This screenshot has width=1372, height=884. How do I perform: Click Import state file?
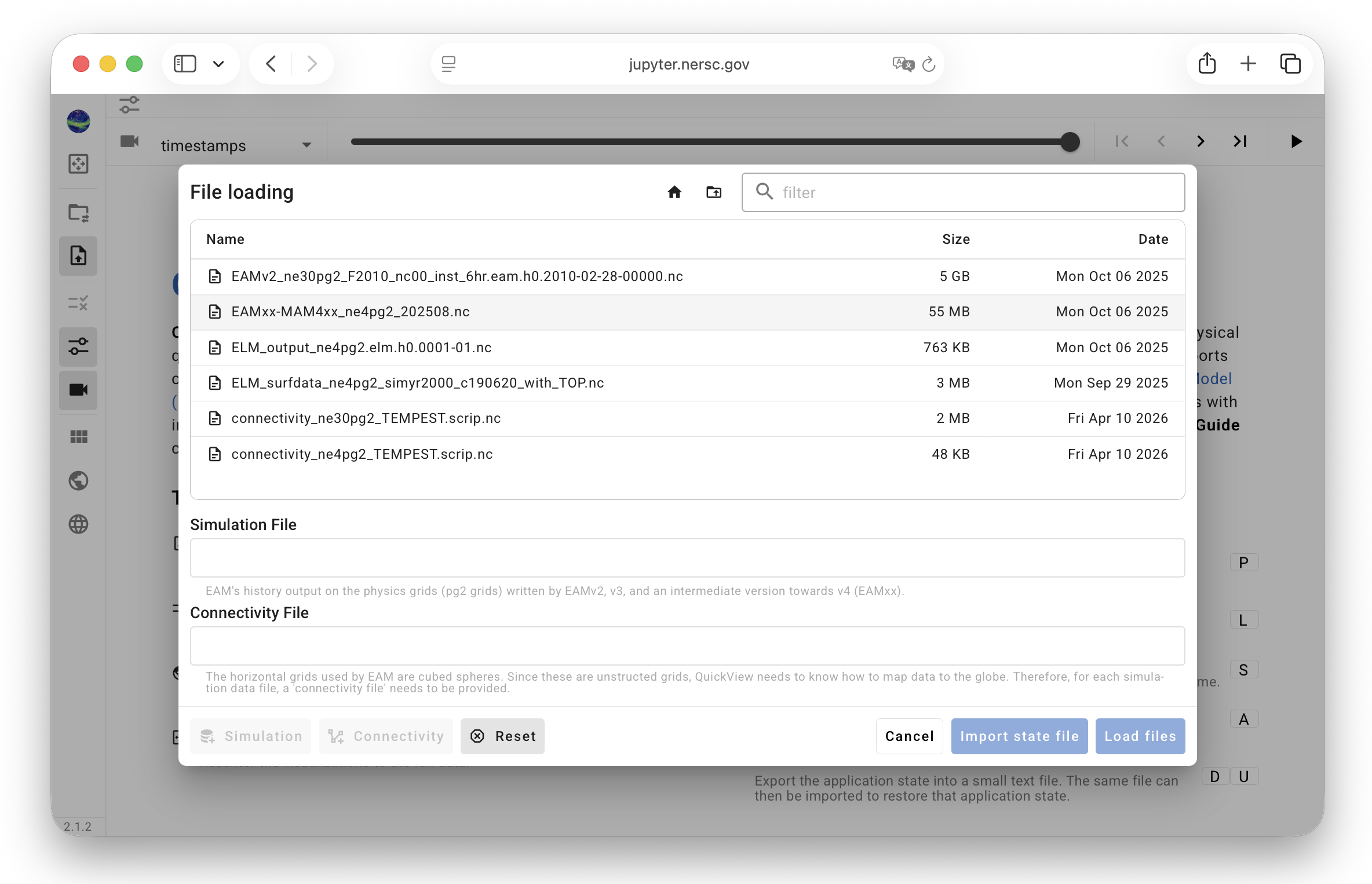1019,736
